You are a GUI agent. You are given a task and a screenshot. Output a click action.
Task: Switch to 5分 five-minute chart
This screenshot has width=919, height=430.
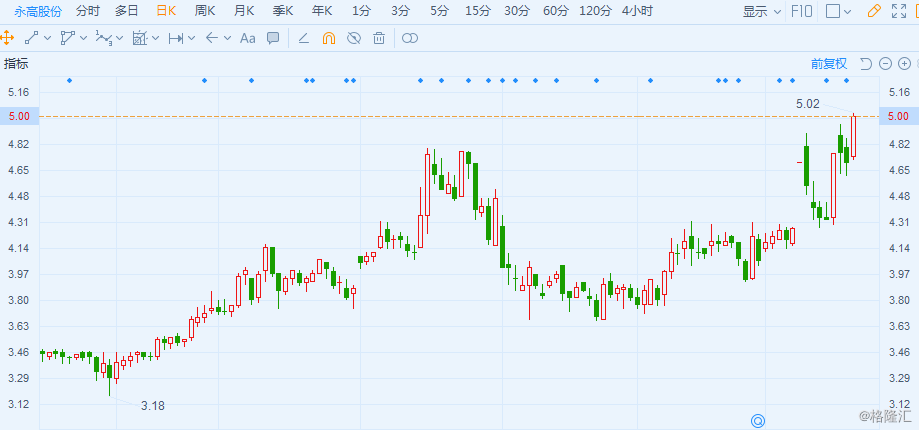coord(439,11)
